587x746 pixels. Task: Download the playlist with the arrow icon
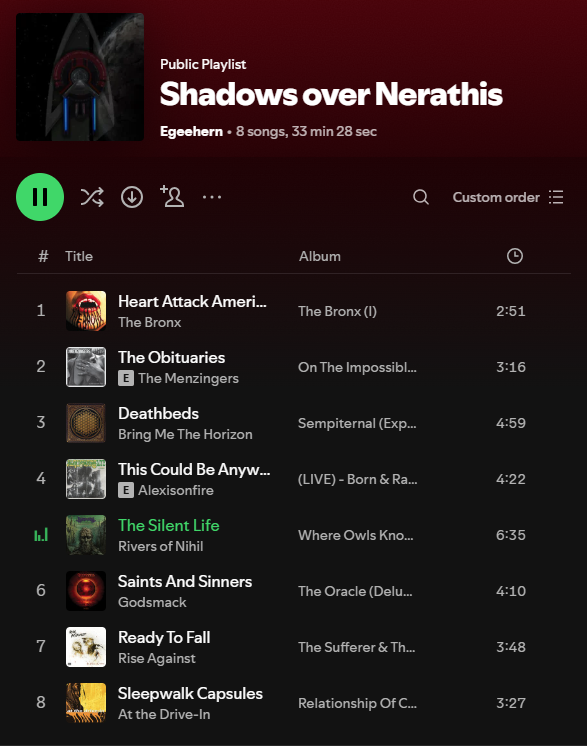click(x=132, y=197)
